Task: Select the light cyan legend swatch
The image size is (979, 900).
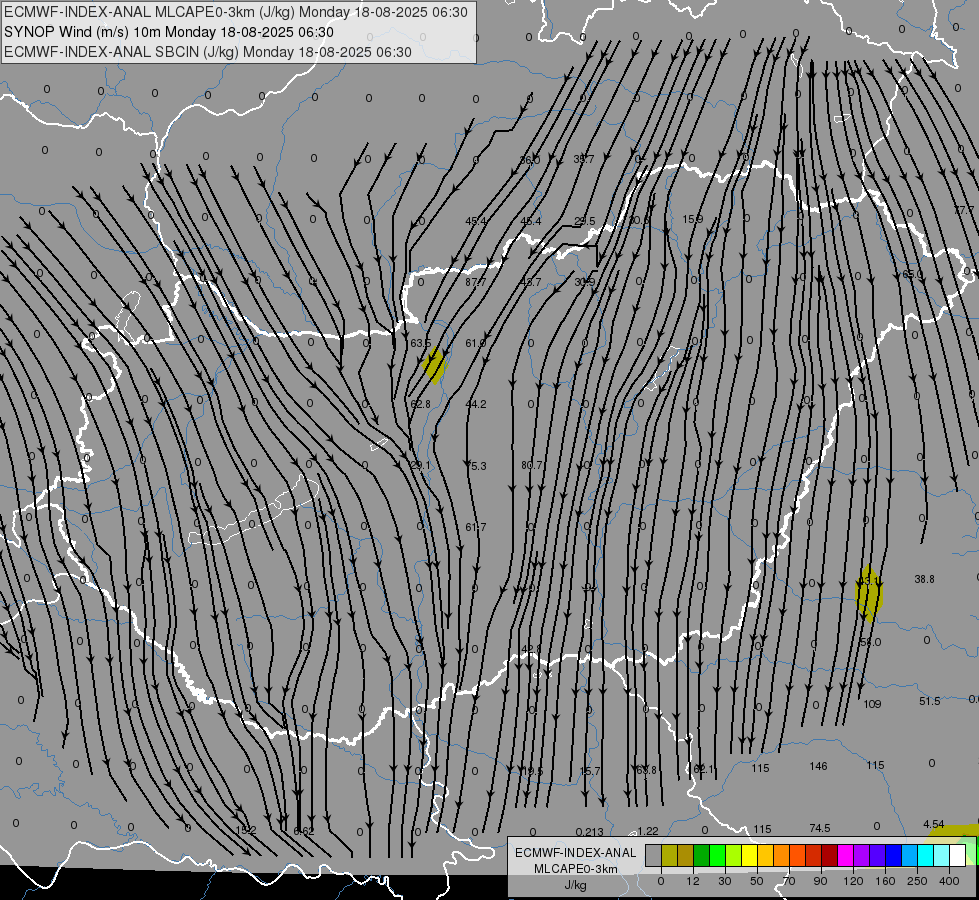Action: click(x=942, y=855)
